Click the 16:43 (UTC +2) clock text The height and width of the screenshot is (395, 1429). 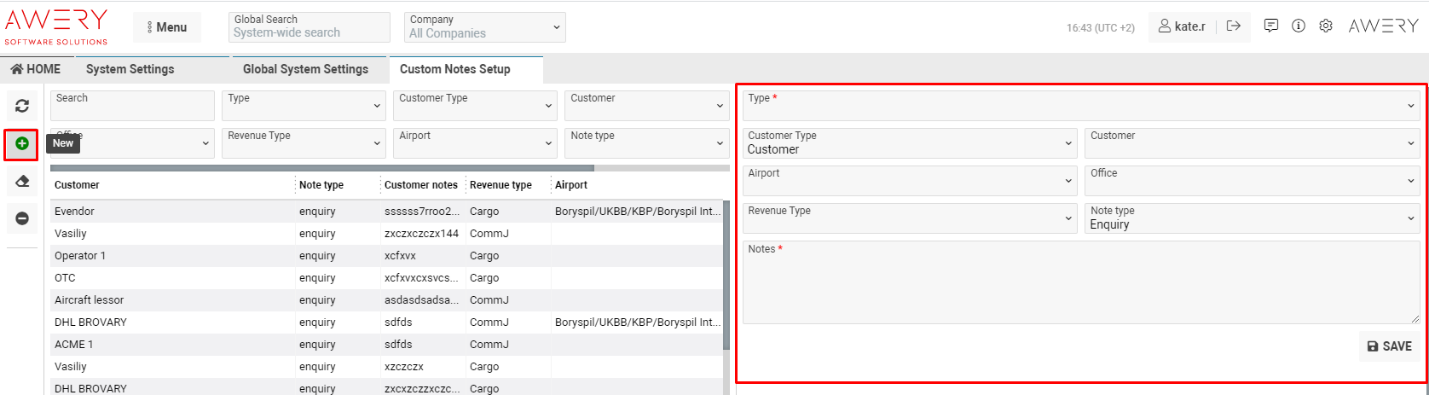[1100, 28]
